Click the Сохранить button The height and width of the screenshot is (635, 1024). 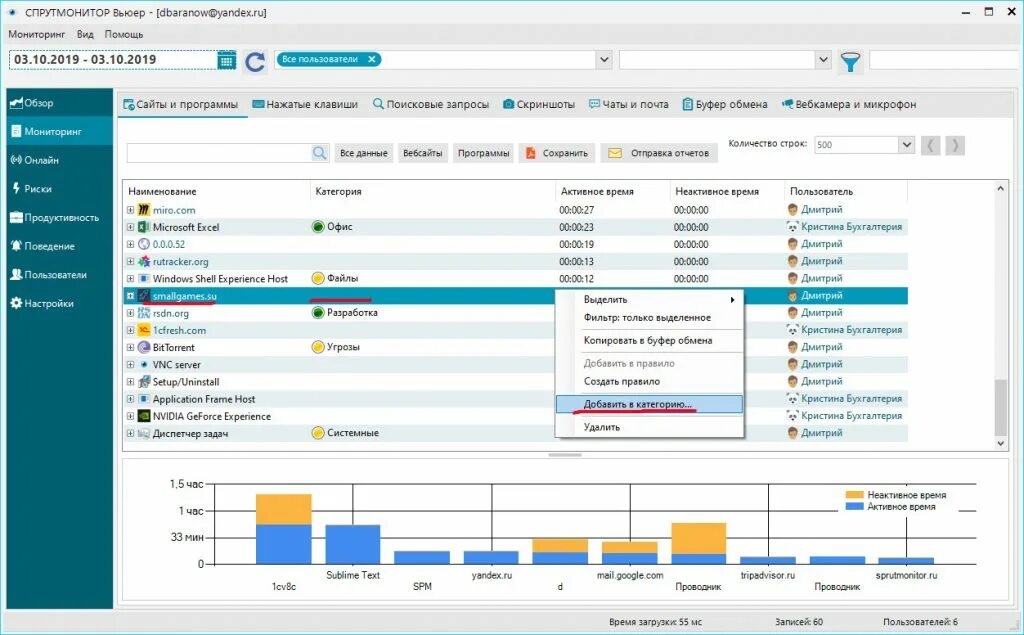pyautogui.click(x=557, y=153)
